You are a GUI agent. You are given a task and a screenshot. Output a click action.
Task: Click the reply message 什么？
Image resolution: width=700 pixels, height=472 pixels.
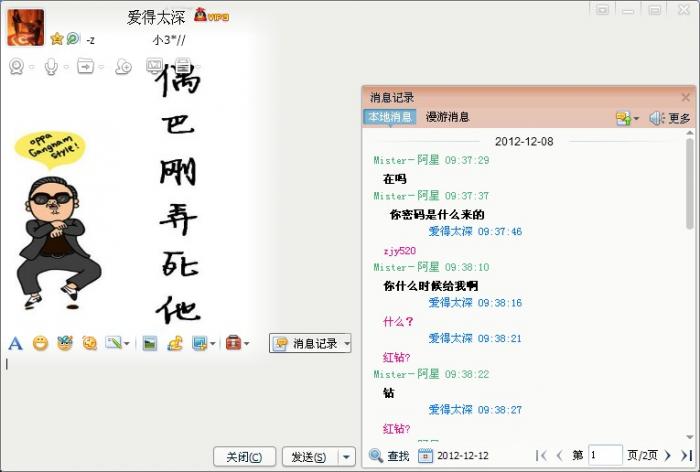(x=398, y=322)
